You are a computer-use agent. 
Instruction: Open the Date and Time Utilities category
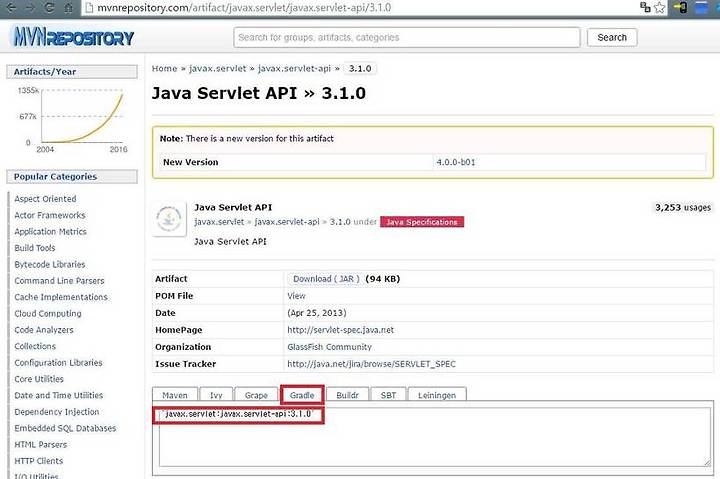(x=59, y=395)
